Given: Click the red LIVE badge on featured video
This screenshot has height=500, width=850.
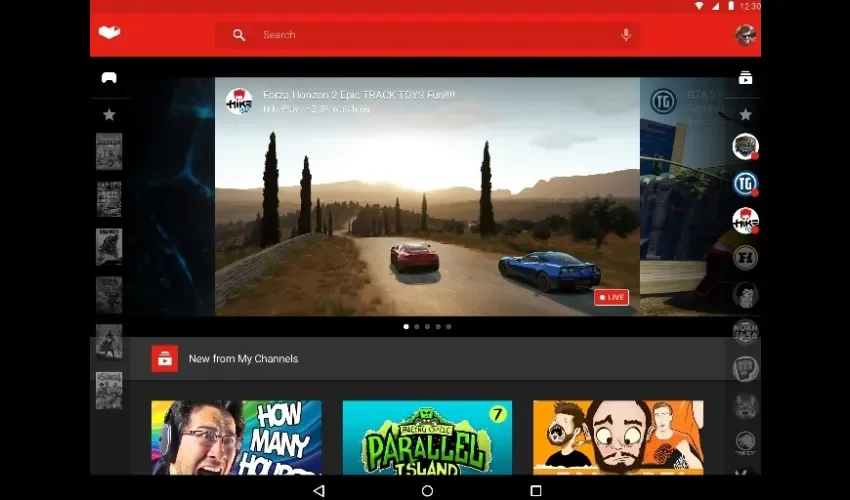Looking at the screenshot, I should pos(611,297).
